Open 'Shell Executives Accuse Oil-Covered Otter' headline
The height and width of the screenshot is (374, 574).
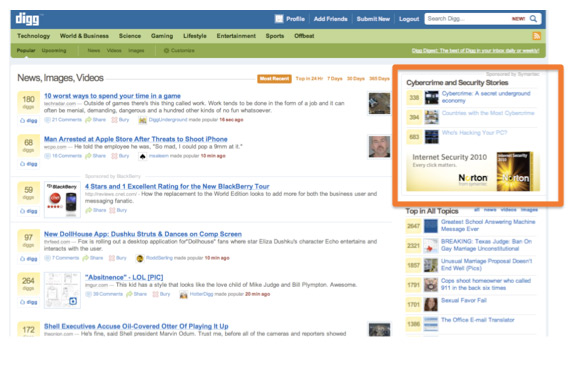136,326
